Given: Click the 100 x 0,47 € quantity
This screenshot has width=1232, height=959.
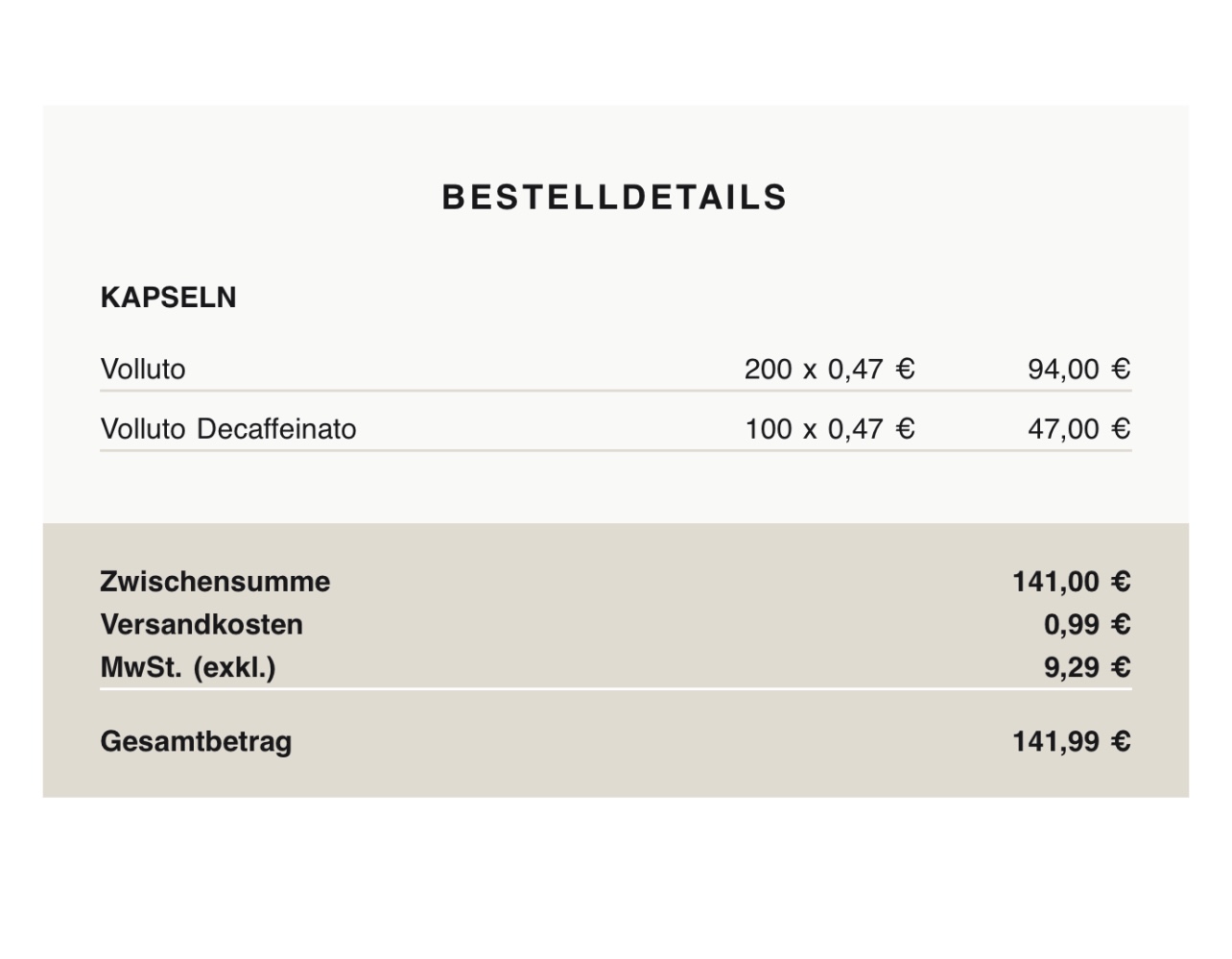Looking at the screenshot, I should tap(829, 429).
